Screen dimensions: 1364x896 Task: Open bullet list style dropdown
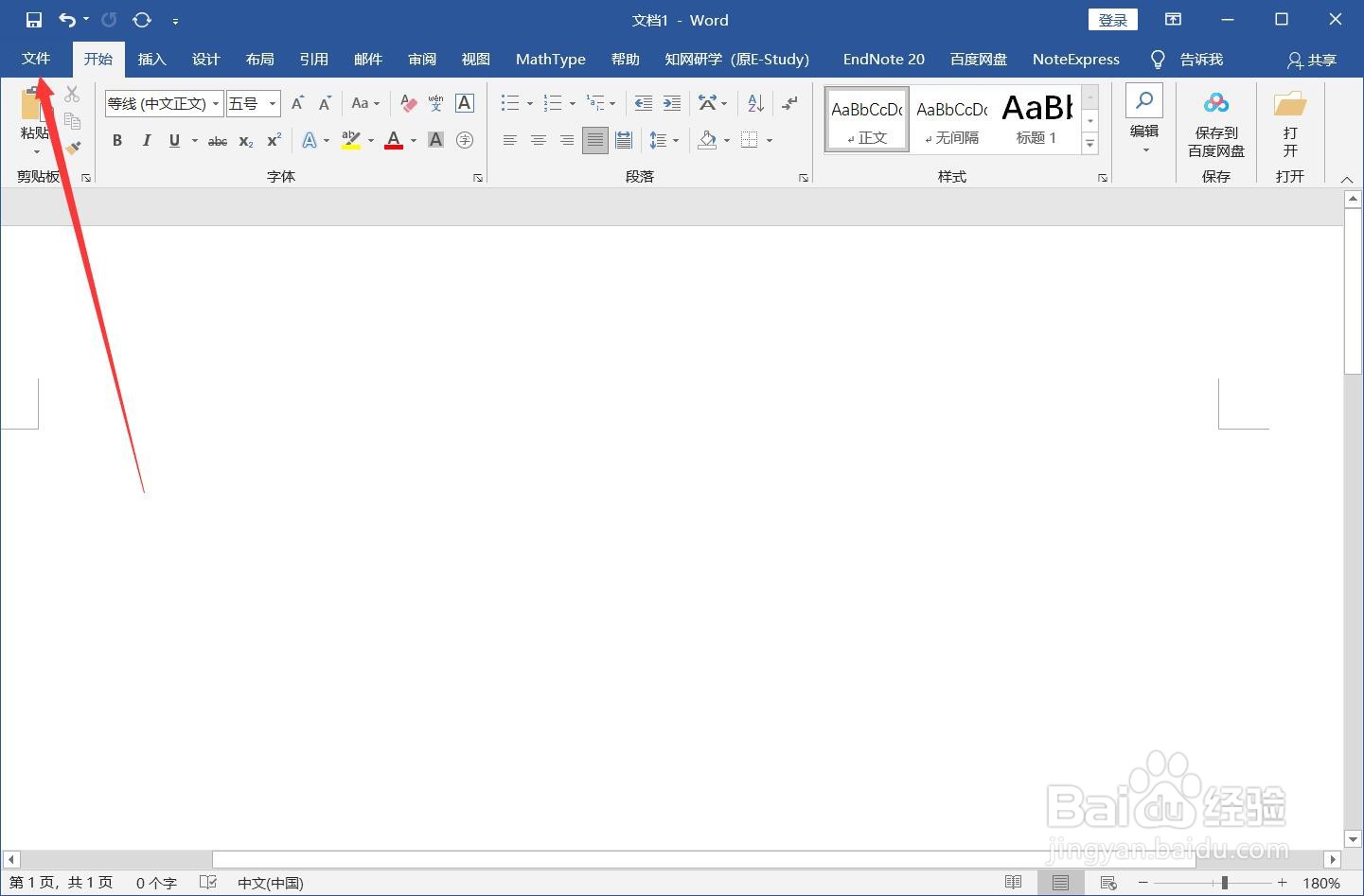(530, 103)
